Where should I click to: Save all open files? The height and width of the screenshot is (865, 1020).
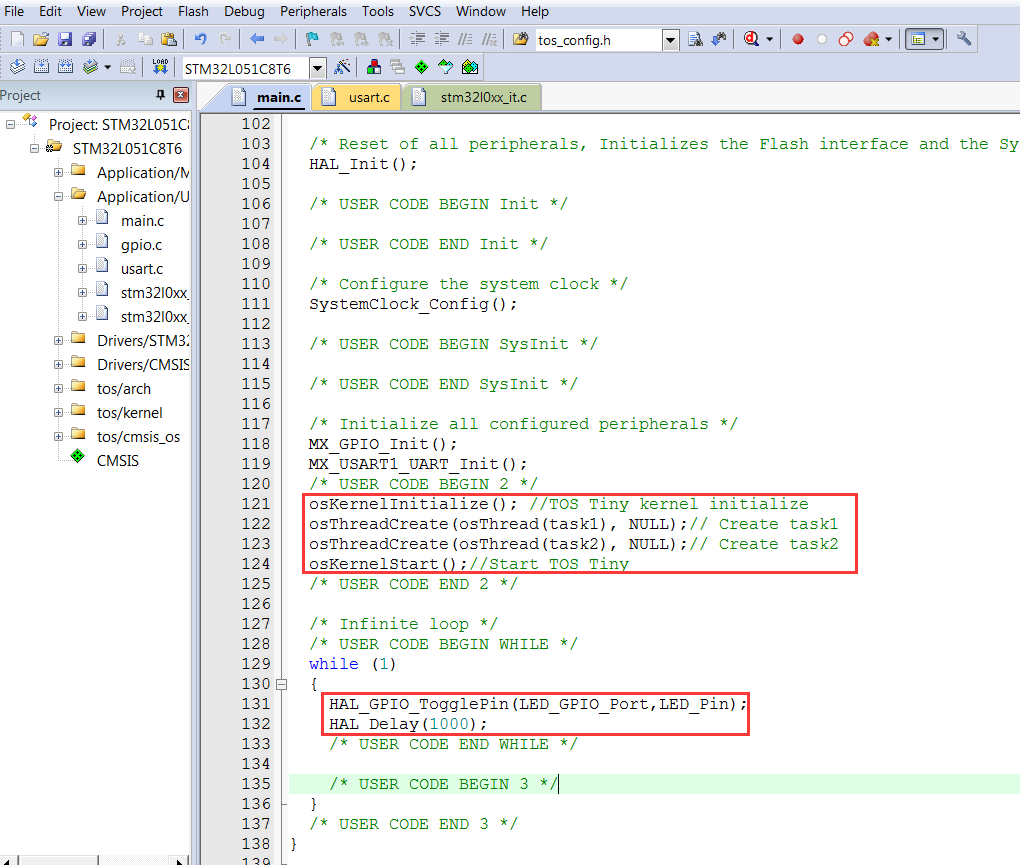click(89, 40)
